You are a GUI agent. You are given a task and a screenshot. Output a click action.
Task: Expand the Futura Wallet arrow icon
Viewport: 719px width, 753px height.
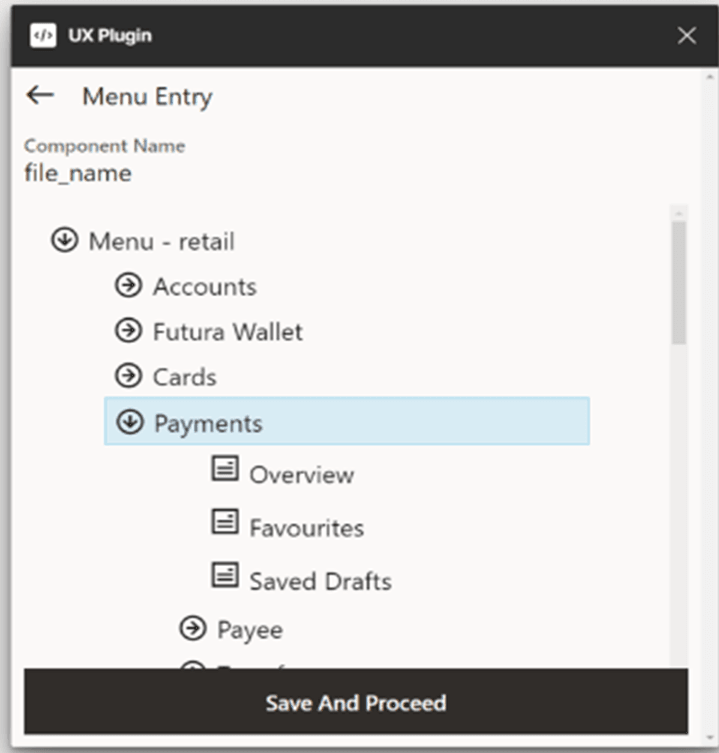pos(128,331)
